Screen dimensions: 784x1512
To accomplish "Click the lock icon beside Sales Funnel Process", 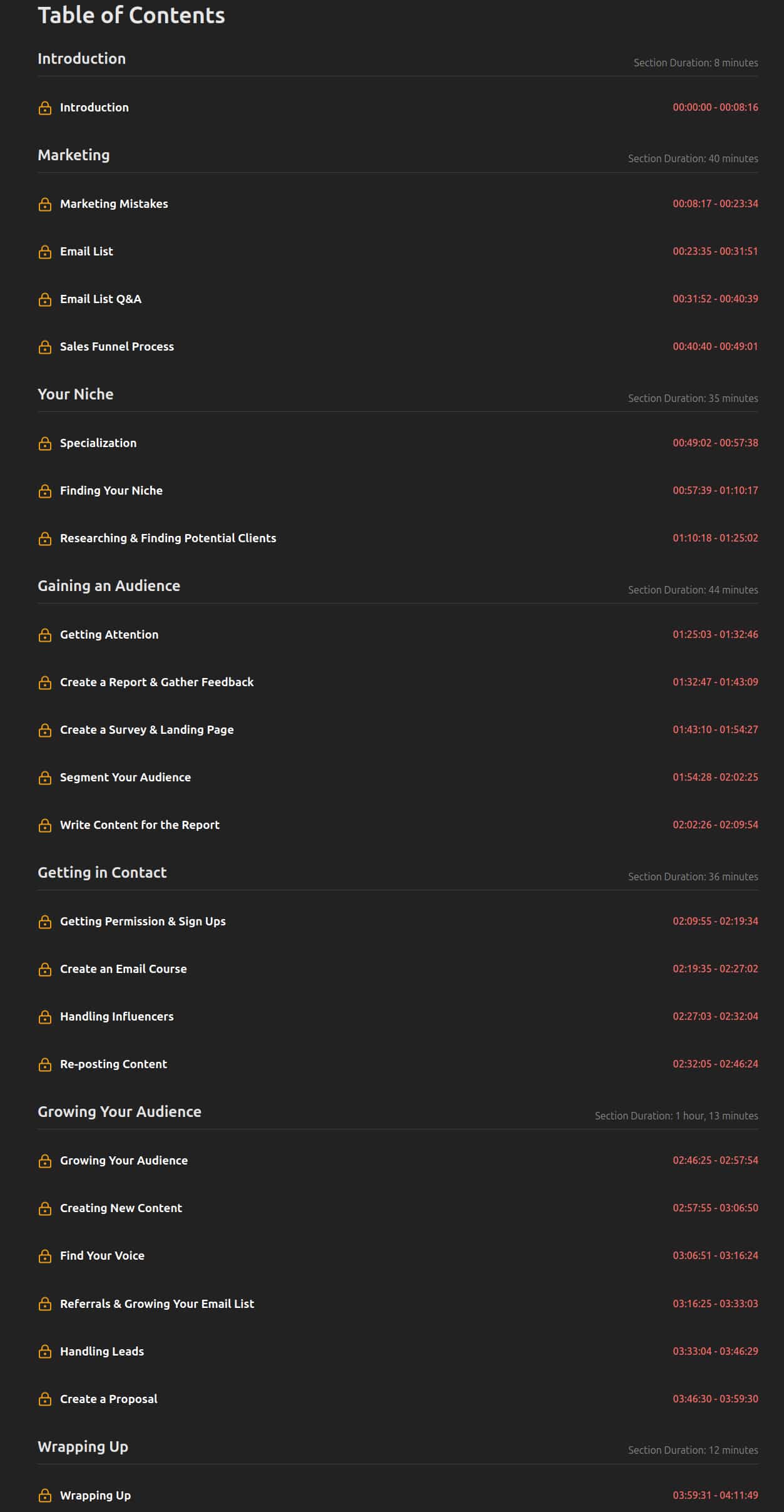I will 45,347.
